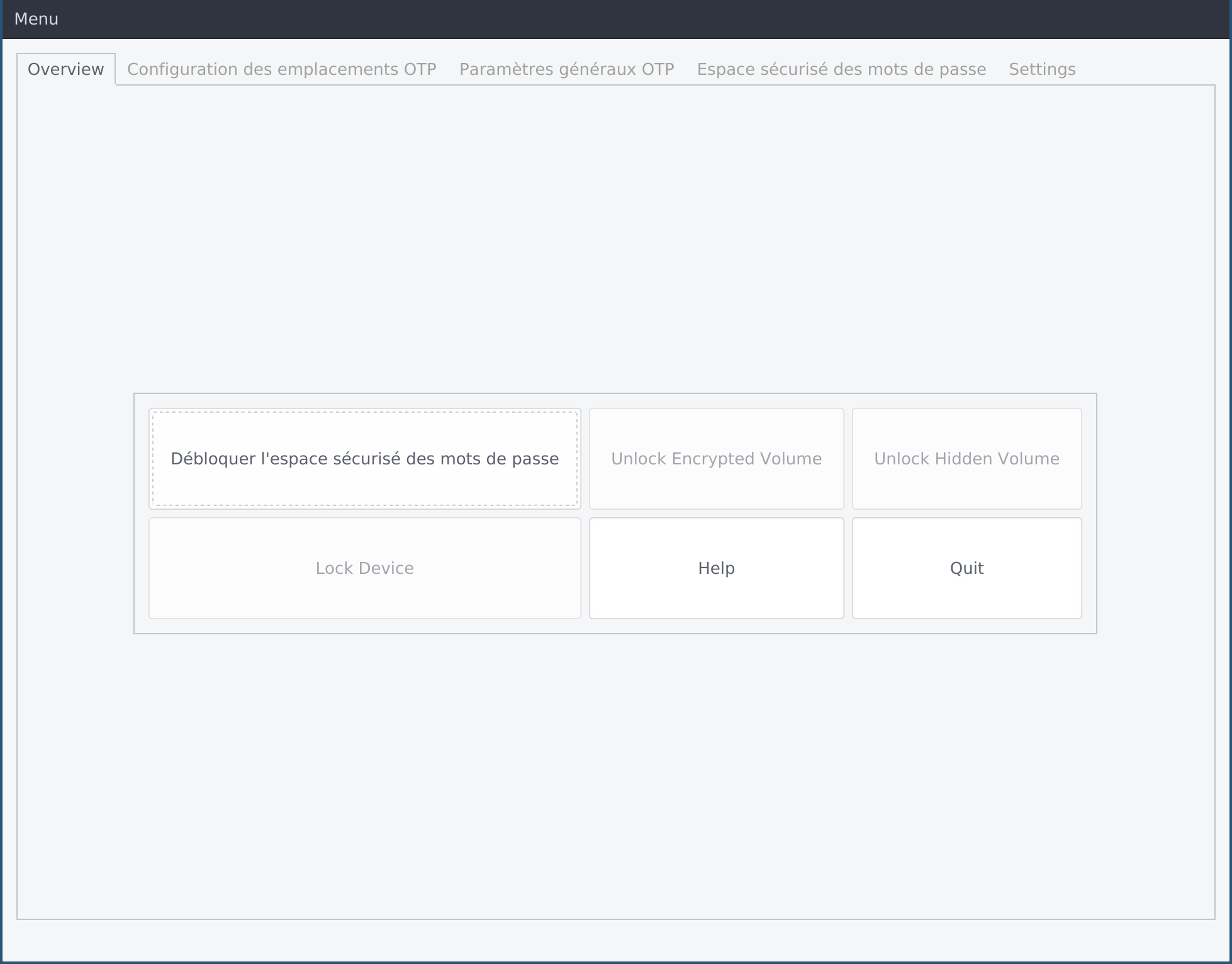Open Configuration des emplacements OTP tab
This screenshot has width=1232, height=964.
pos(281,69)
